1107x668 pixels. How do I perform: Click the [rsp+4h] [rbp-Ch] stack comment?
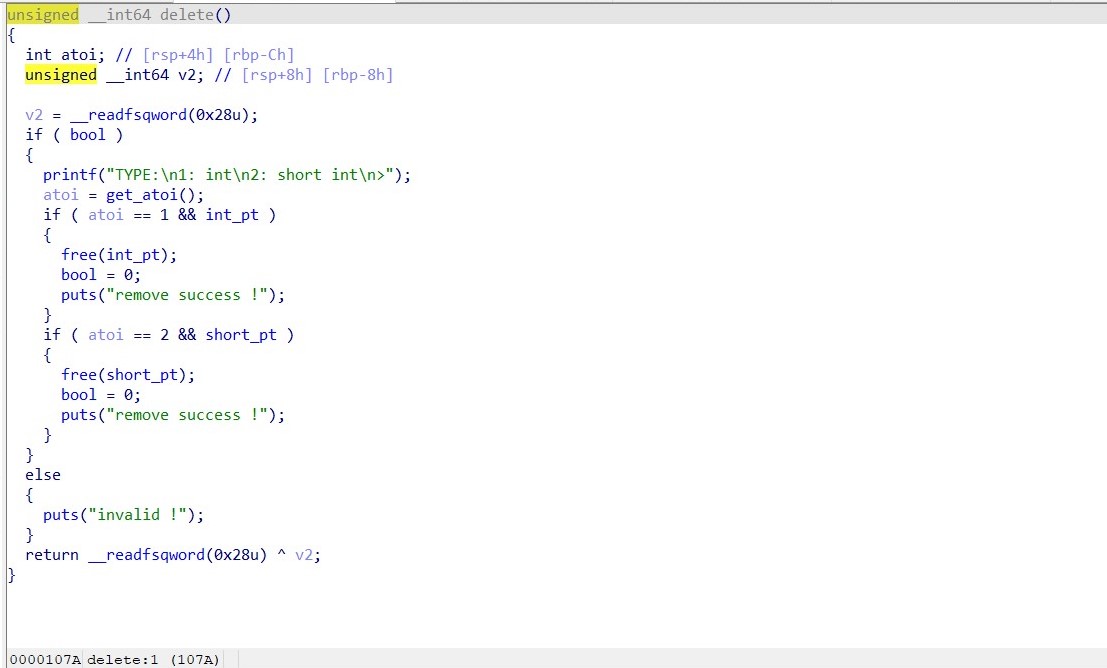coord(218,55)
